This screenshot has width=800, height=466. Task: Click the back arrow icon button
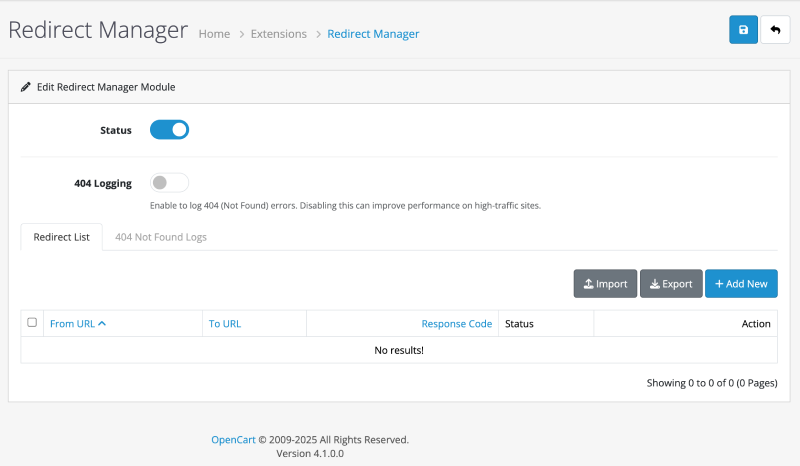pyautogui.click(x=775, y=30)
